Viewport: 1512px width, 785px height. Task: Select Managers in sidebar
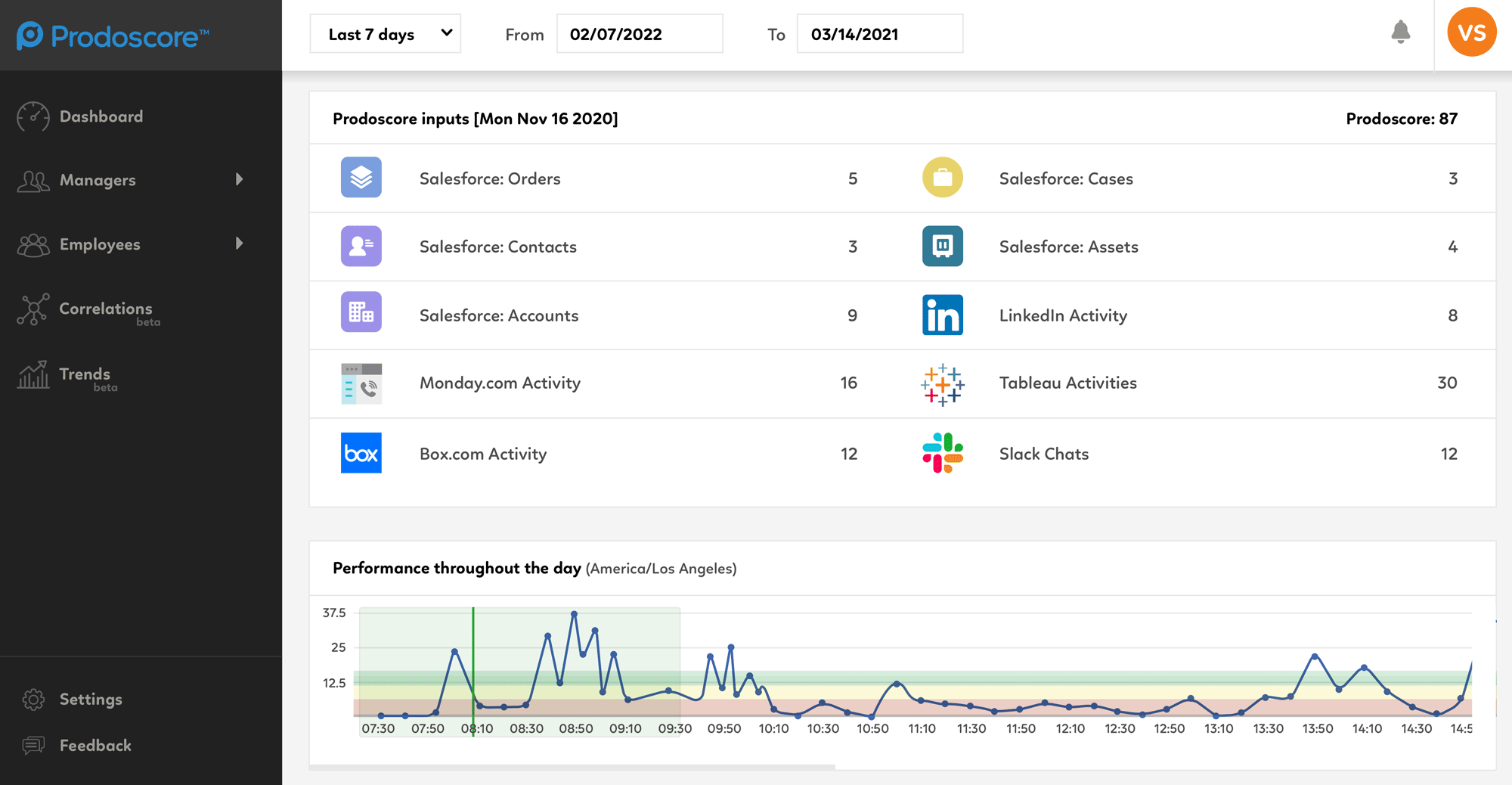pos(98,180)
